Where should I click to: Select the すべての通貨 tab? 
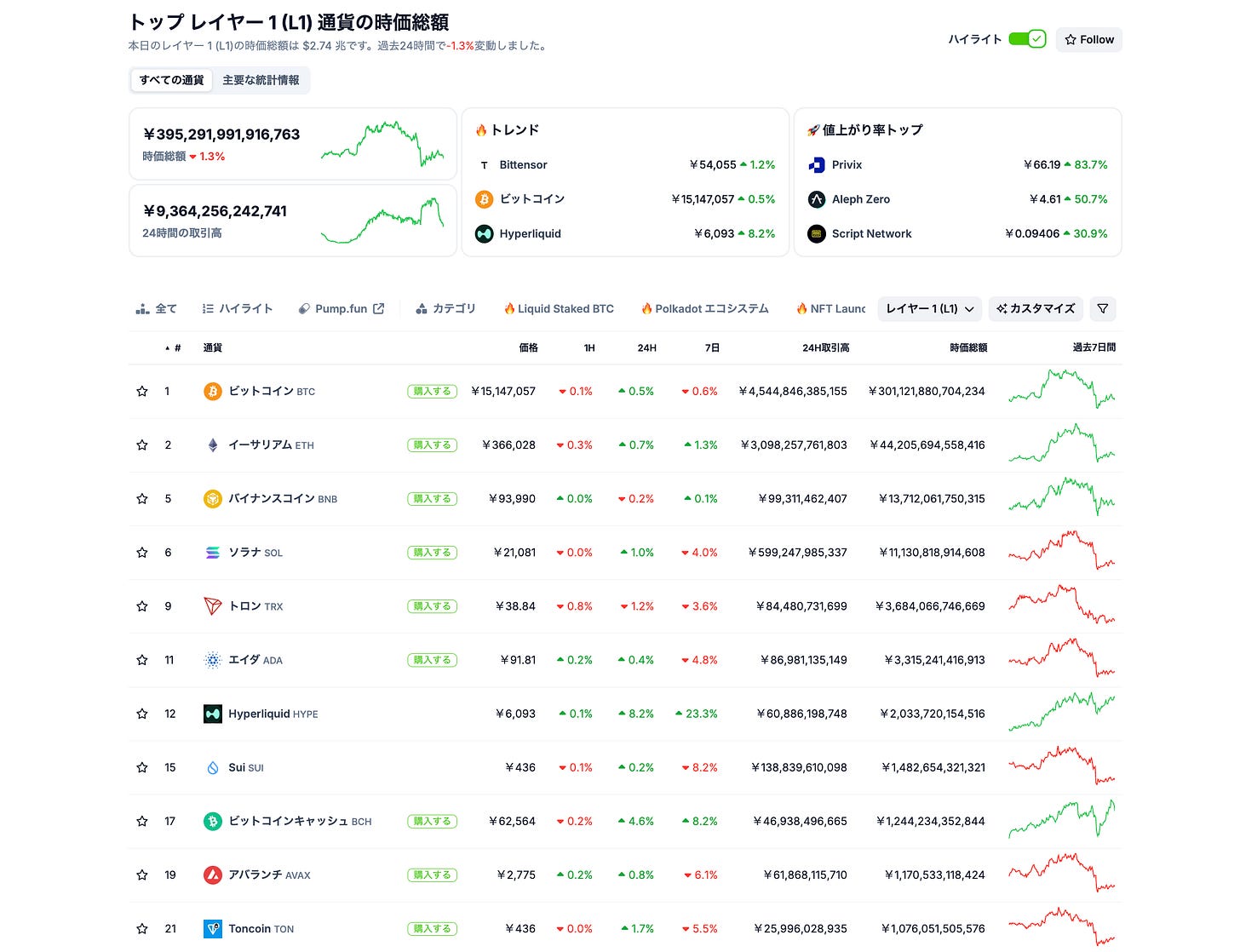click(171, 80)
